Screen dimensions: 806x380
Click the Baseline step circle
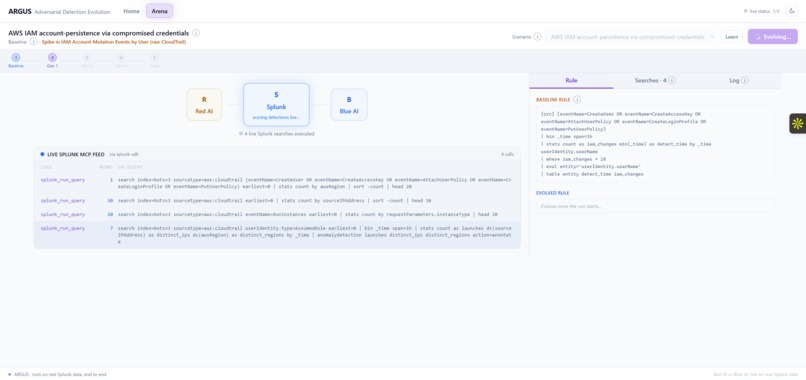click(x=16, y=58)
